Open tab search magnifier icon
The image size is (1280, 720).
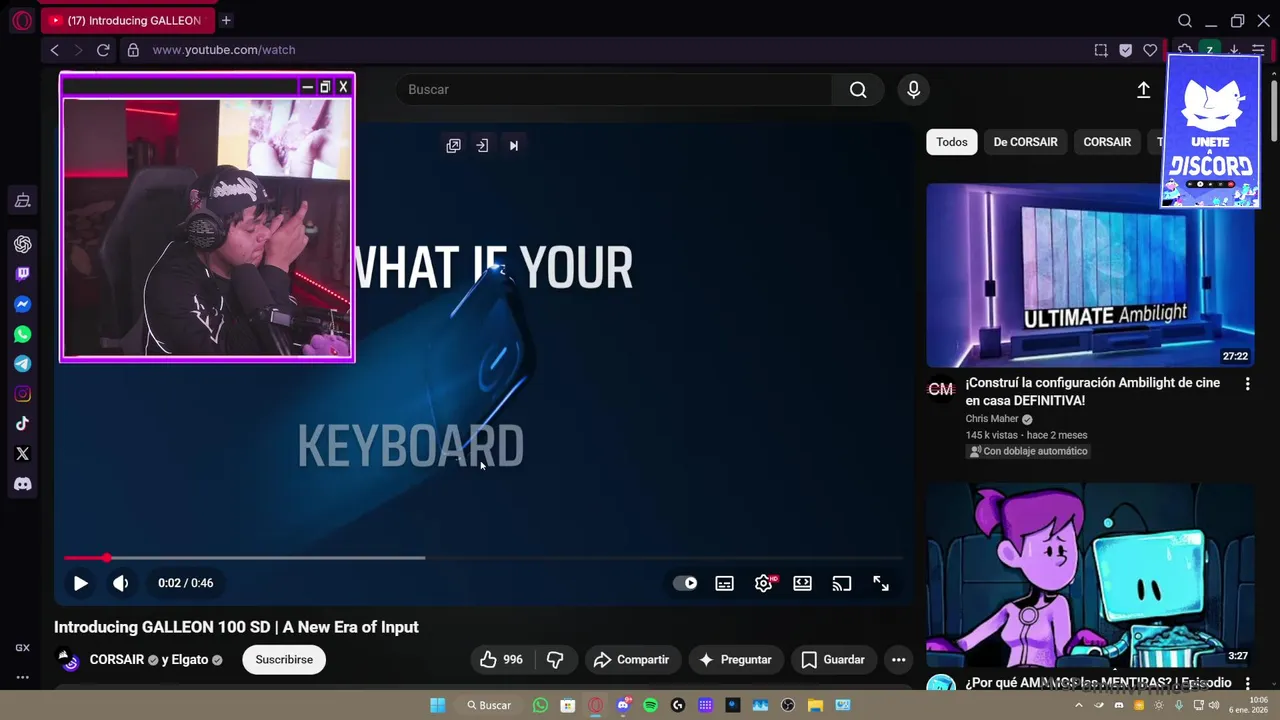[1185, 21]
